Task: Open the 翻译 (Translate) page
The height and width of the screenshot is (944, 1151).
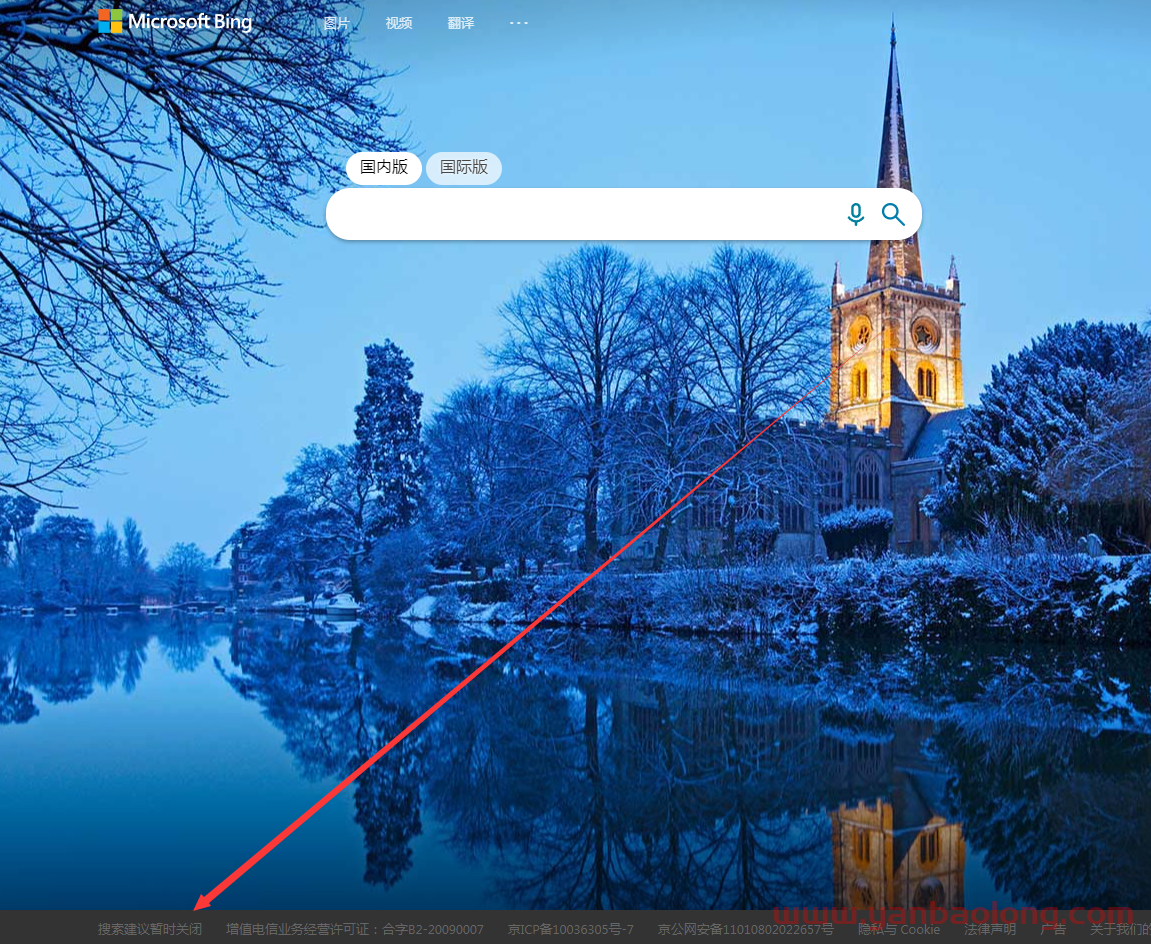Action: click(x=461, y=23)
